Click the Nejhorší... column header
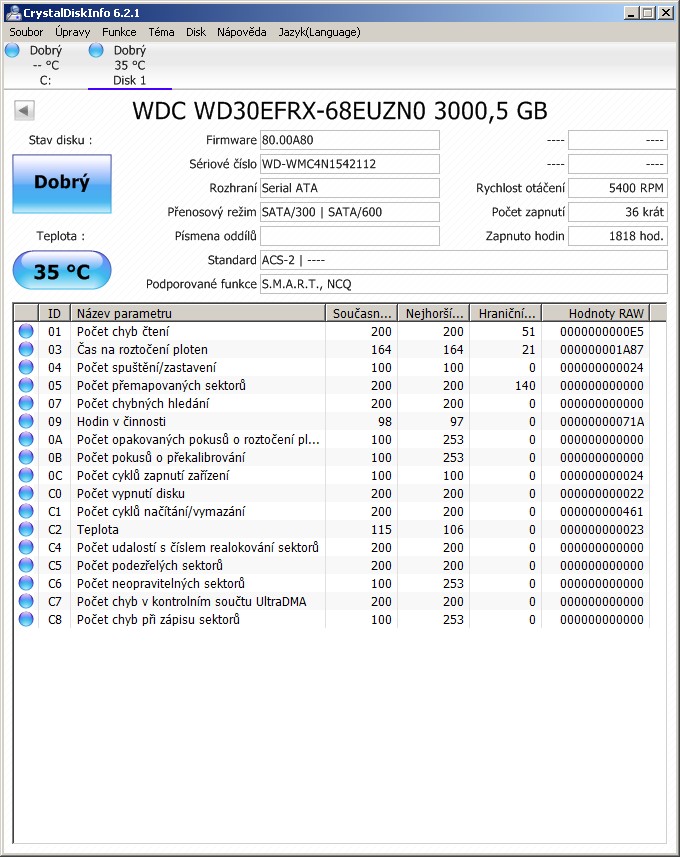The image size is (680, 857). point(434,313)
